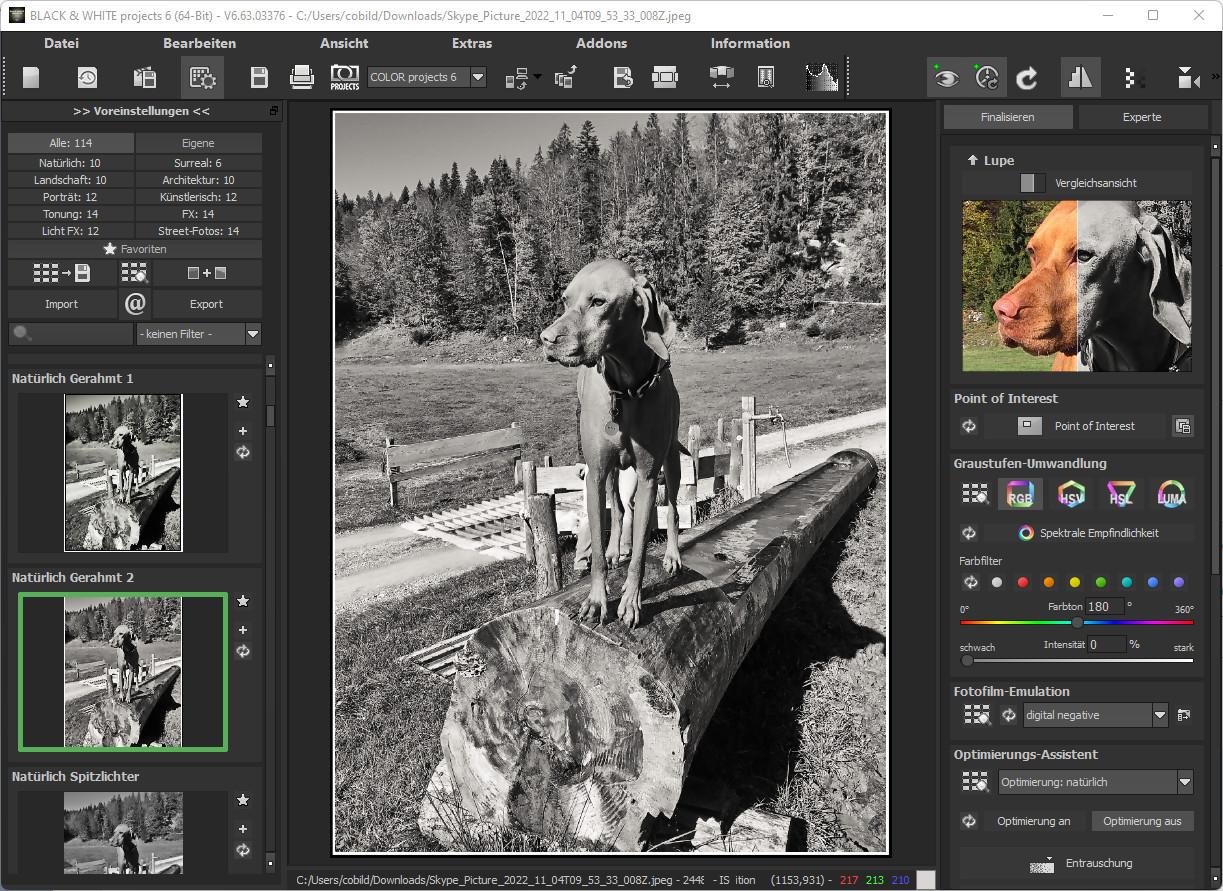Screen dimensions: 1223x891
Task: Expand the digital negative film emulation dropdown
Action: tap(1160, 715)
